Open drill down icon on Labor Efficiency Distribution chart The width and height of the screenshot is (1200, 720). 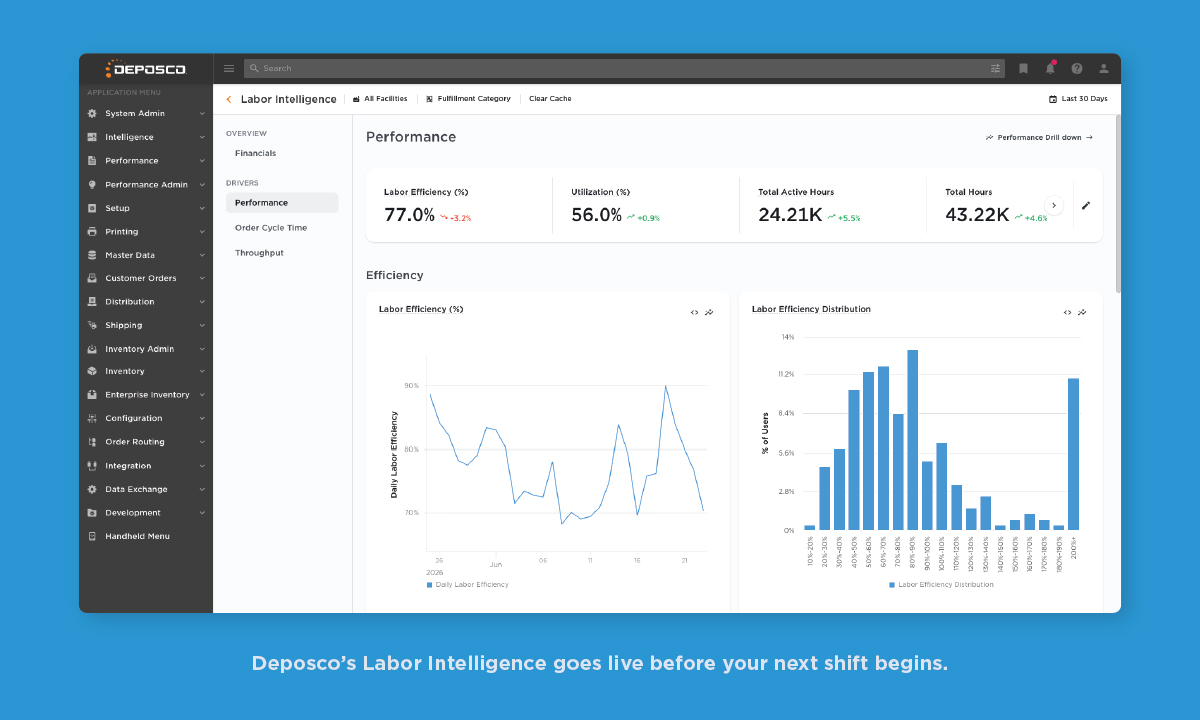pyautogui.click(x=1082, y=312)
